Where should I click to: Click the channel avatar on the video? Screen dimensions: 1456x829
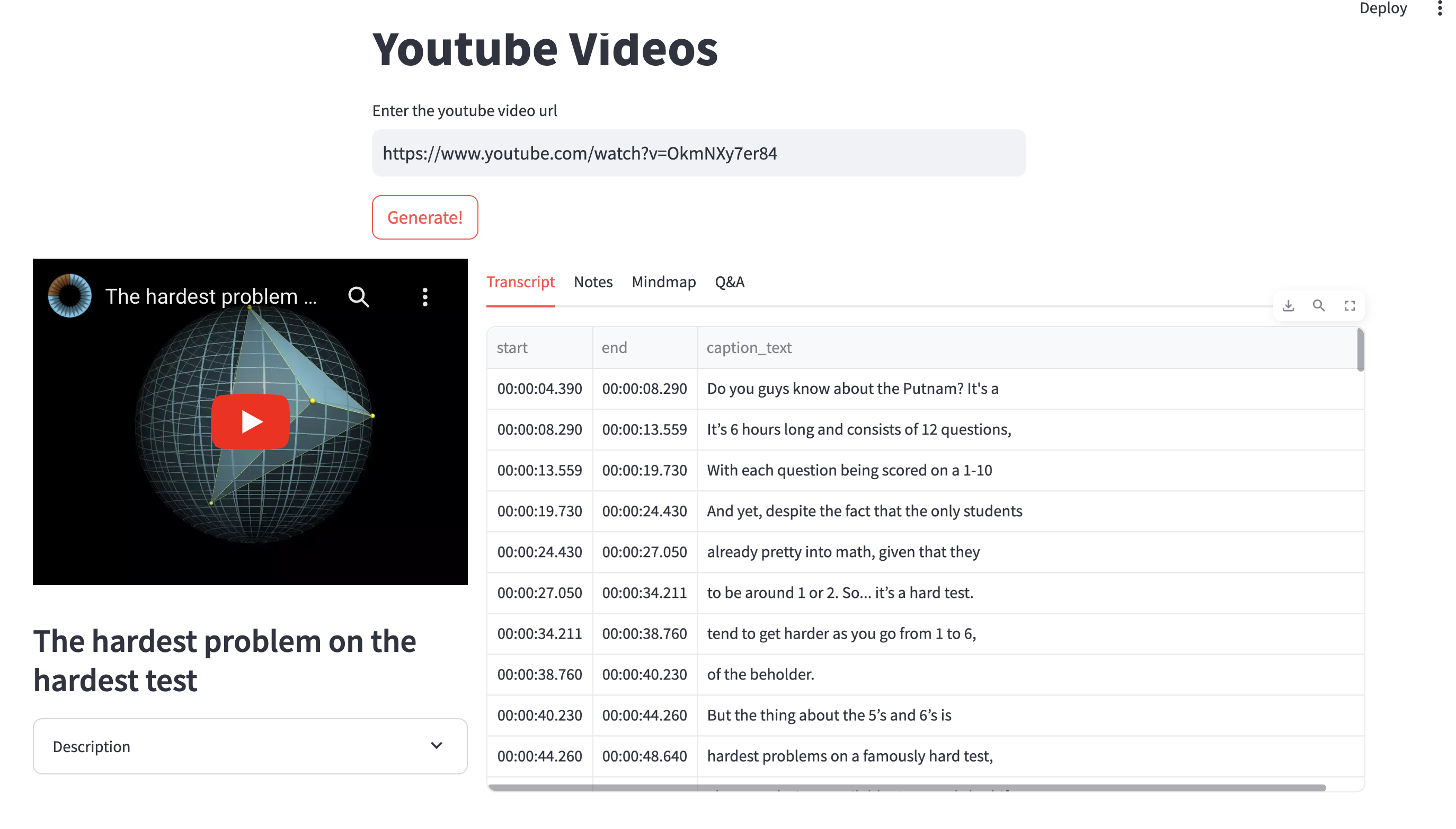click(69, 296)
